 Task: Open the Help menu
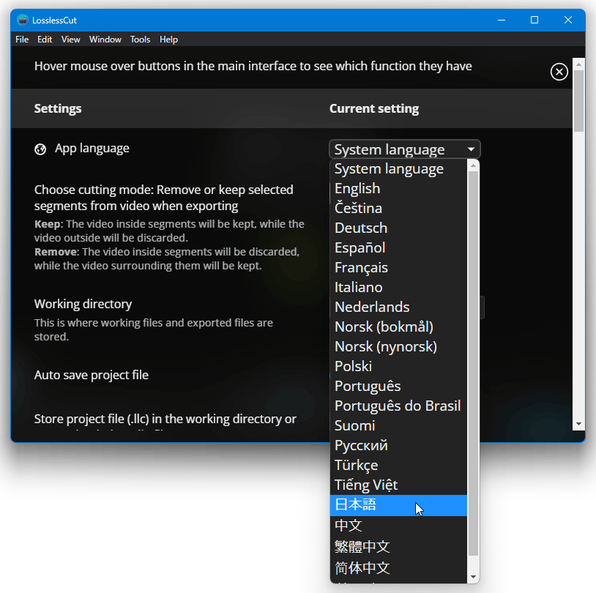pyautogui.click(x=169, y=40)
